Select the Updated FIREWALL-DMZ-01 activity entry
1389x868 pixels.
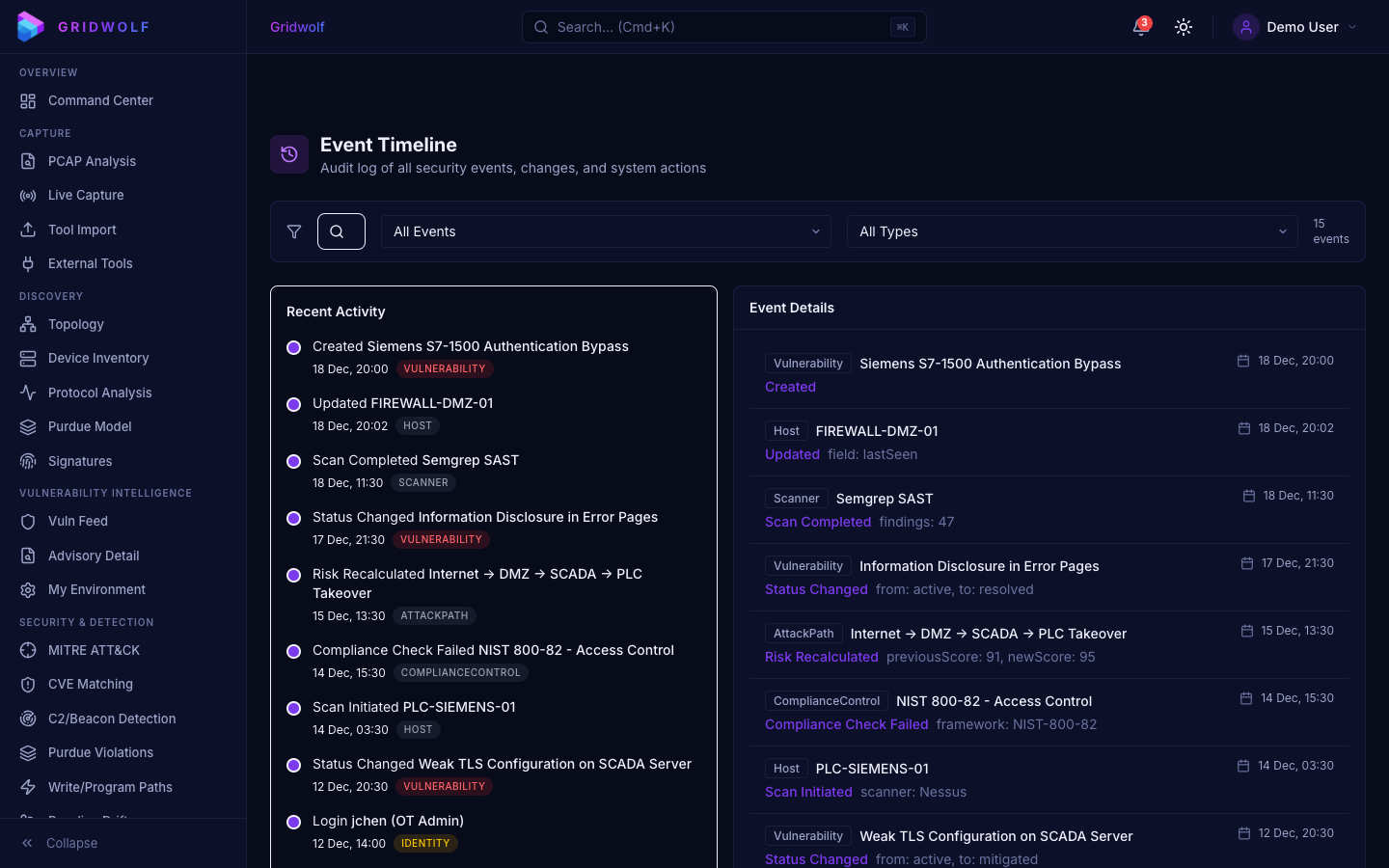402,403
